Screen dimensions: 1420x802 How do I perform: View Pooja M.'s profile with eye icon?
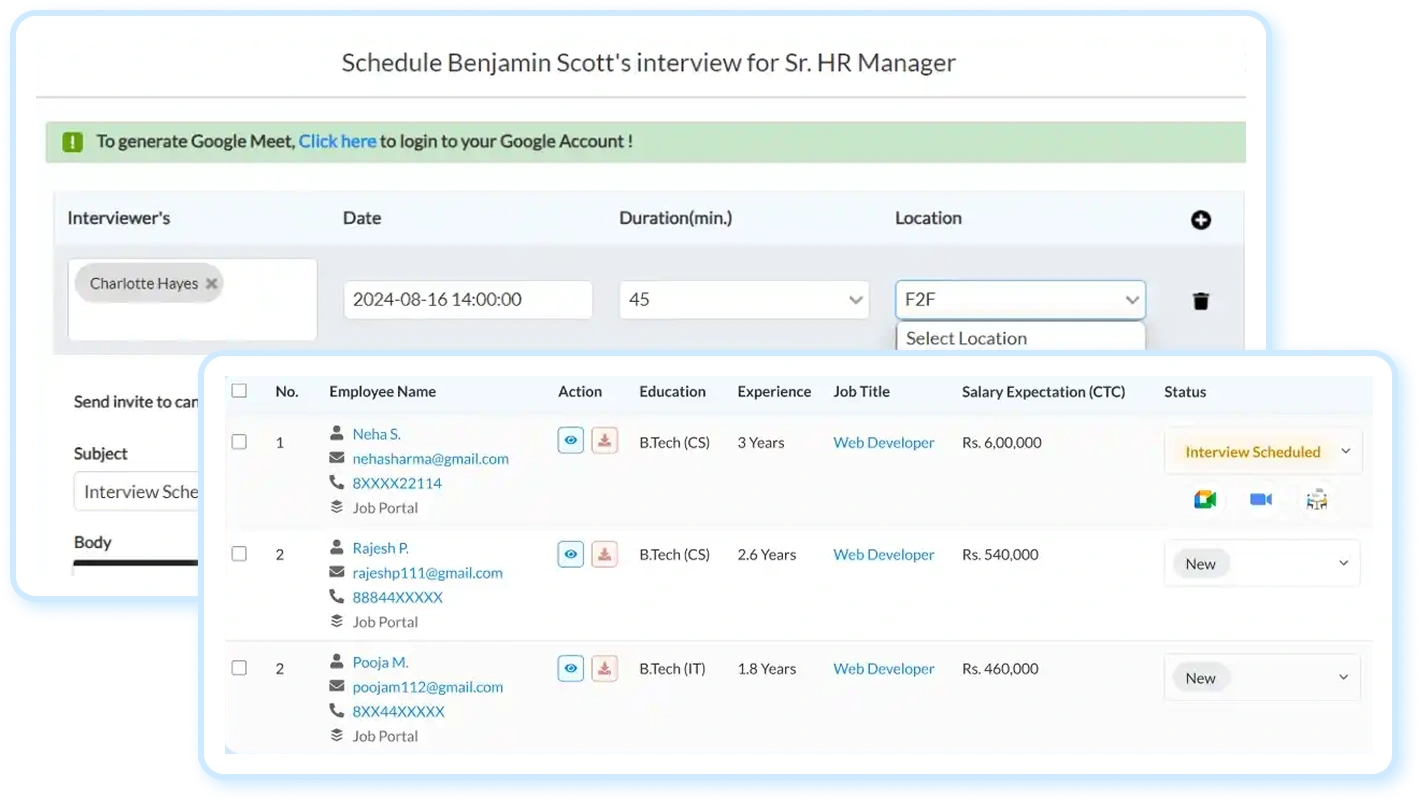coord(570,668)
